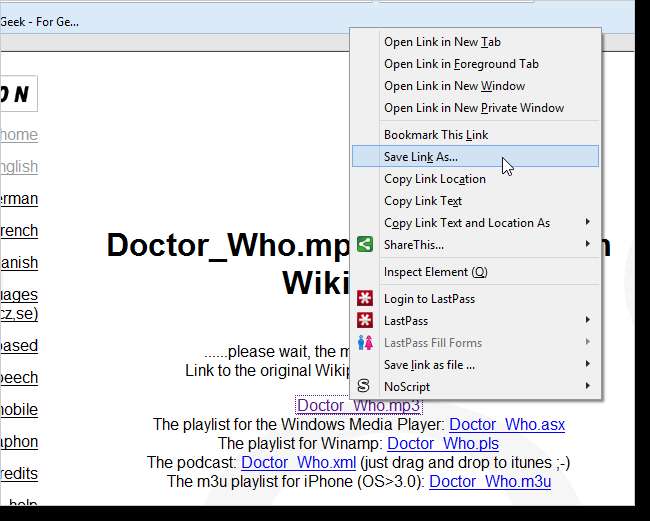Select Open Link in New Window
This screenshot has width=650, height=521.
pyautogui.click(x=475, y=86)
